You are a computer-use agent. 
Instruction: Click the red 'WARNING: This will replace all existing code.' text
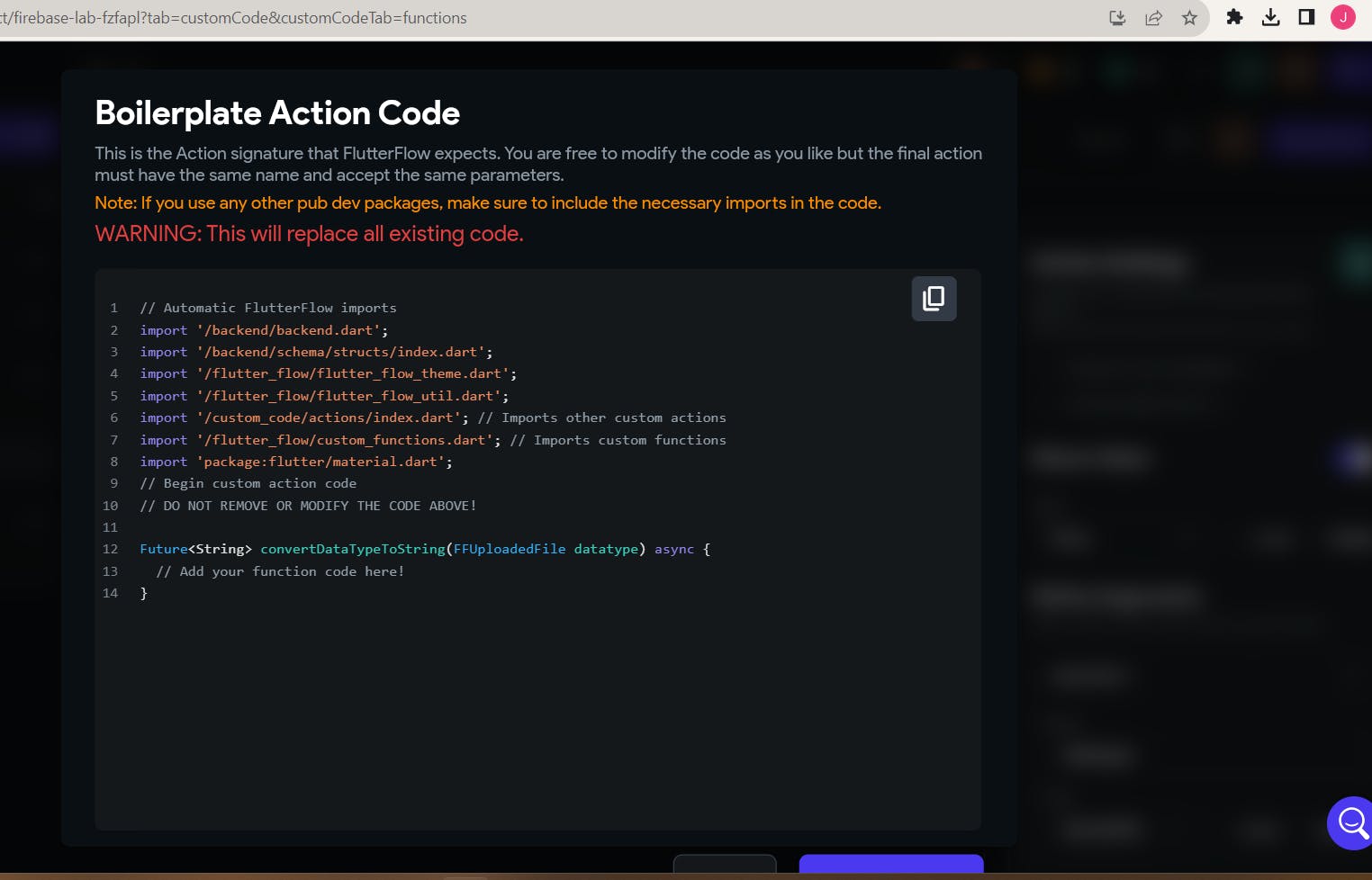[x=309, y=234]
